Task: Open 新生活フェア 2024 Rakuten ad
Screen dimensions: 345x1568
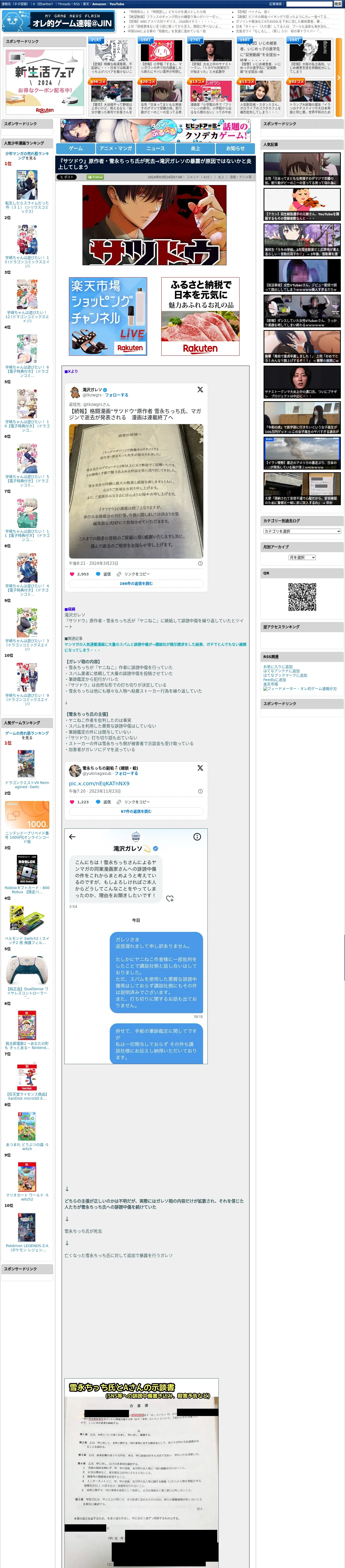Action: tap(45, 82)
